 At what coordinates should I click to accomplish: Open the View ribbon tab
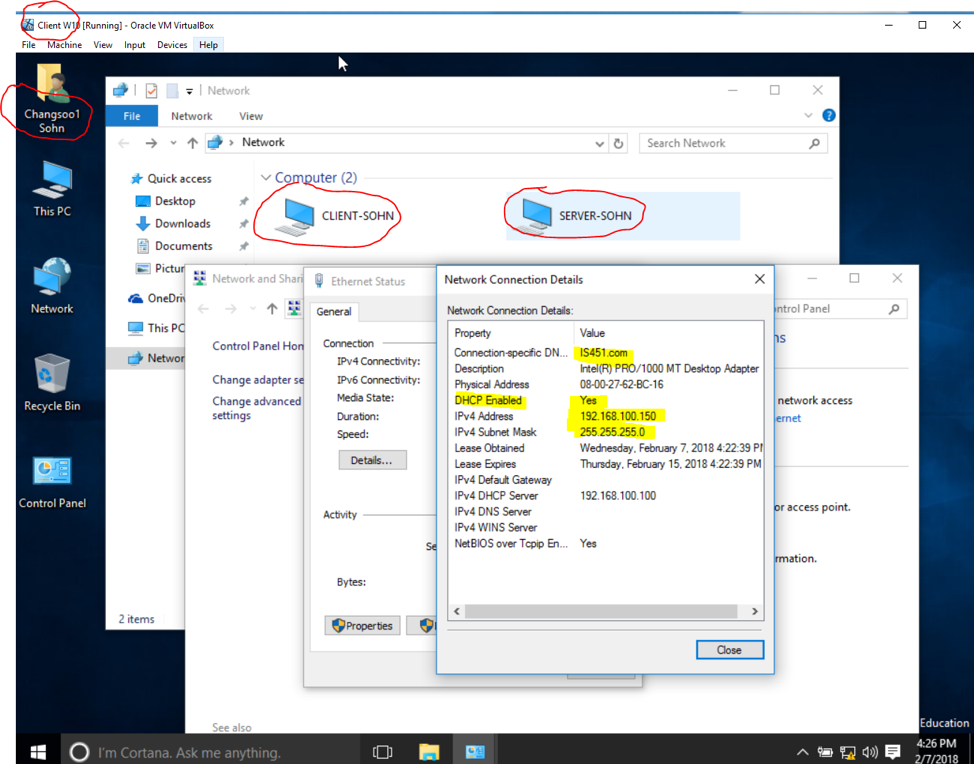pyautogui.click(x=251, y=116)
